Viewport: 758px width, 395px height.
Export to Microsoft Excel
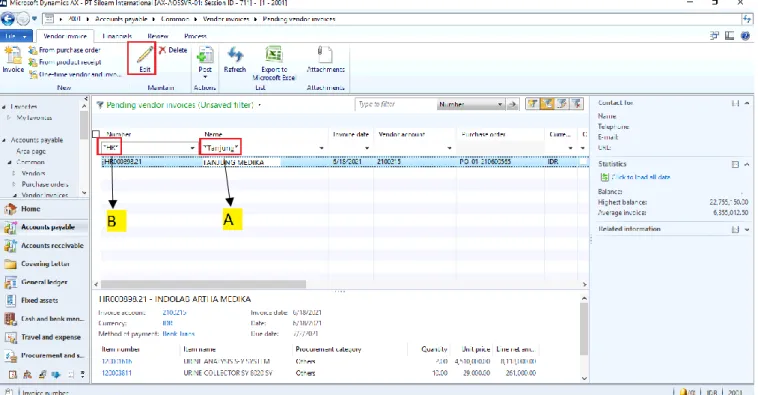point(274,63)
